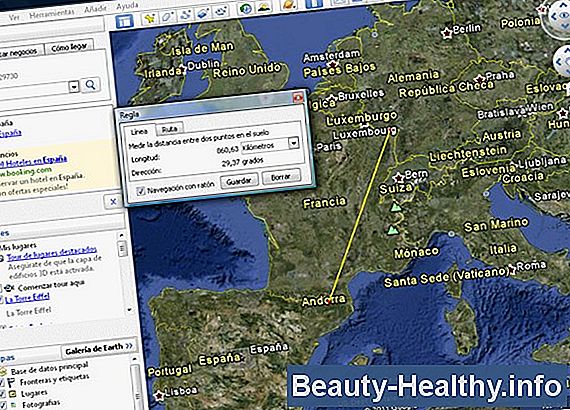Click the upper green mountain triangle near Suiza

point(396,207)
